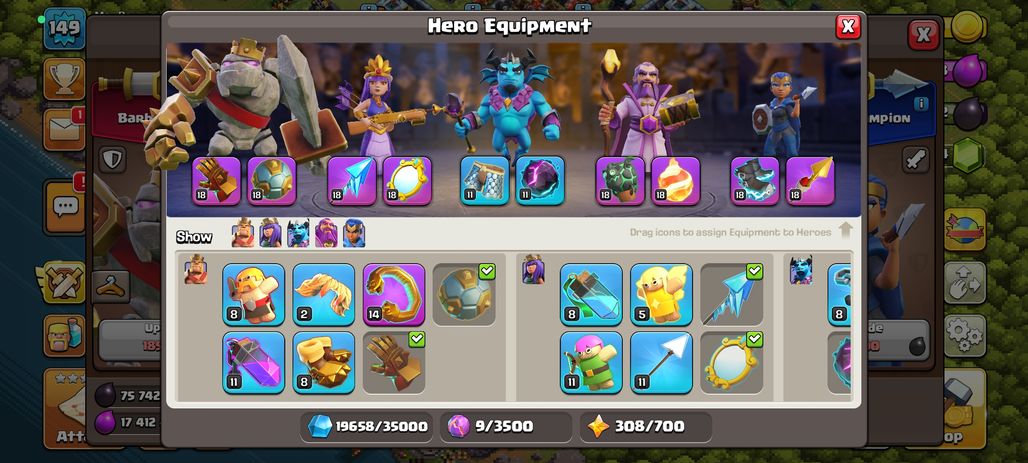Viewport: 1028px width, 463px height.
Task: Toggle the Minion Prince filter icon
Action: [x=298, y=233]
